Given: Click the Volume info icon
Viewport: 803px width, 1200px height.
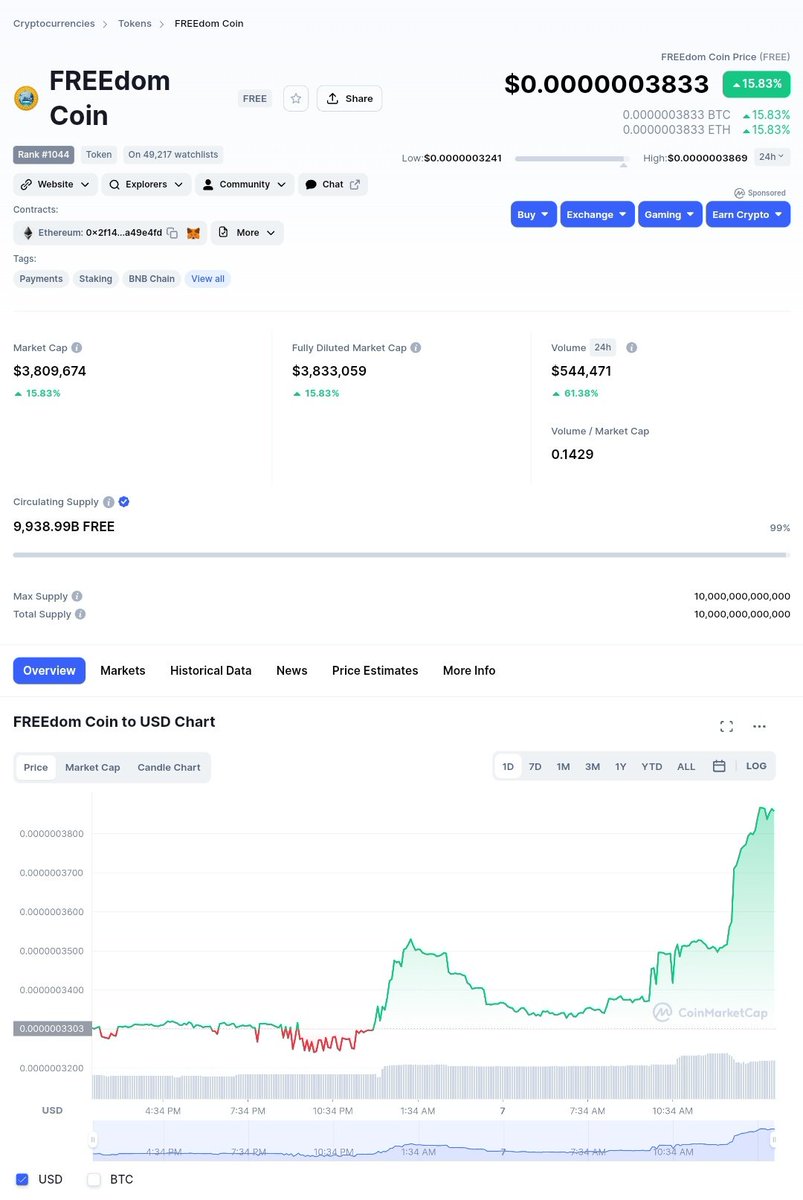Looking at the screenshot, I should (x=631, y=348).
